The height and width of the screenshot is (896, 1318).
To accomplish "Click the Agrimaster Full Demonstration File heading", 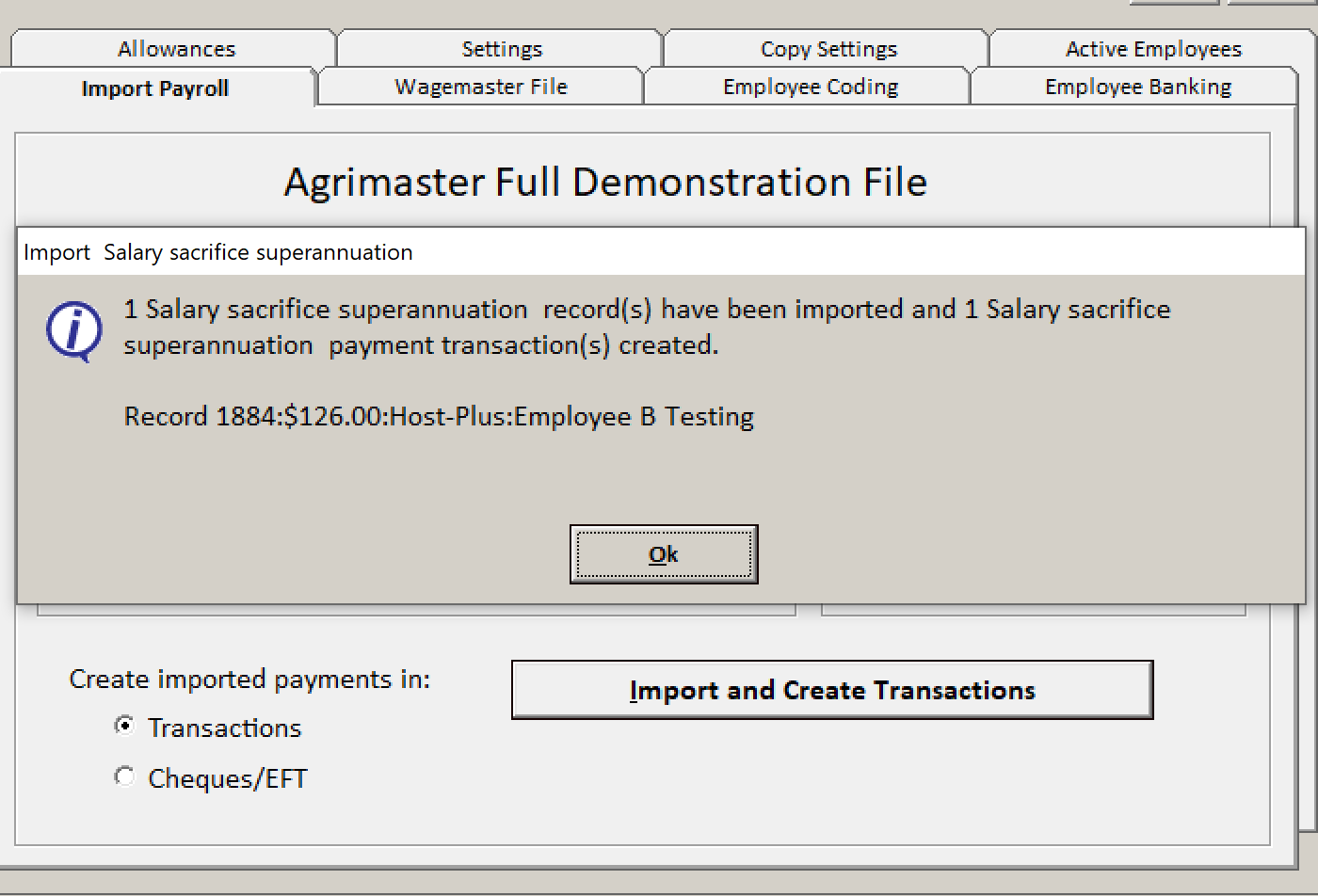I will tap(605, 182).
